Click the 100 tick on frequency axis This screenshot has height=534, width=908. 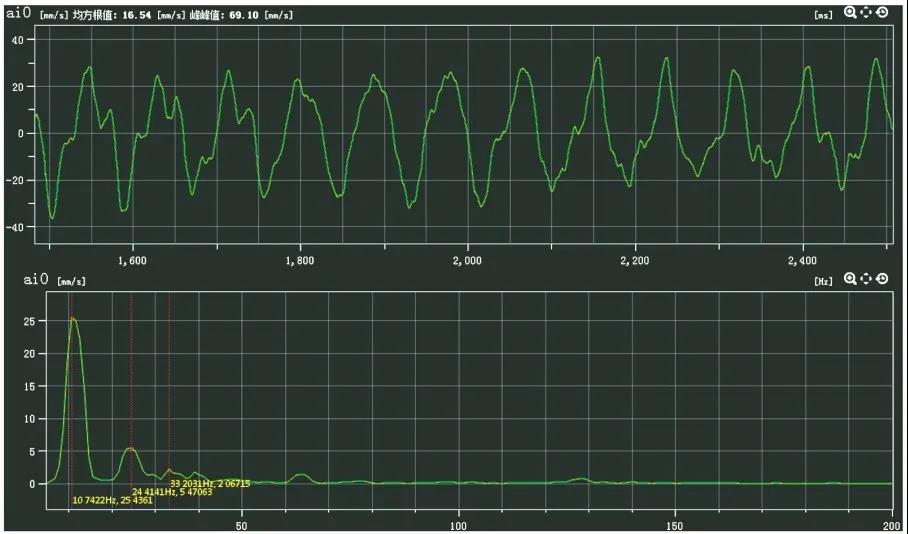(458, 524)
